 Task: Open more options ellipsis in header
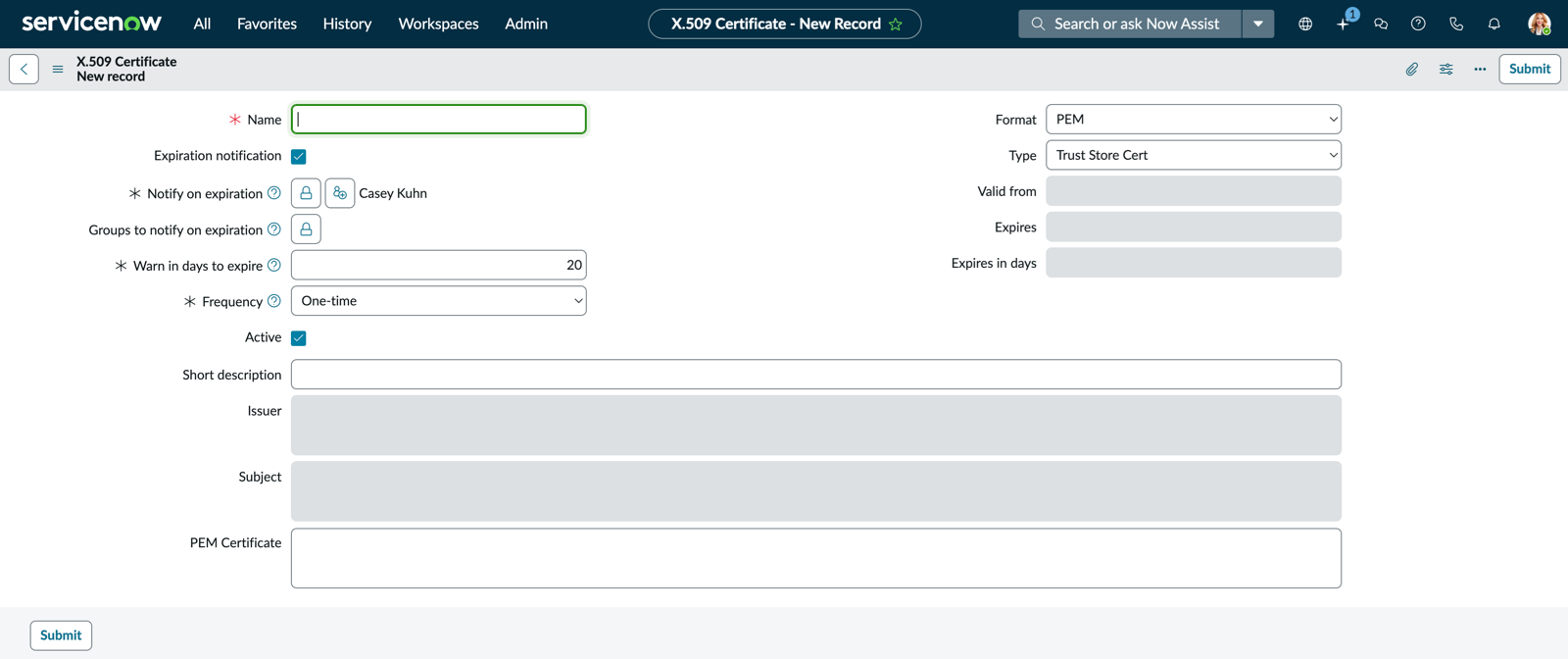point(1480,69)
